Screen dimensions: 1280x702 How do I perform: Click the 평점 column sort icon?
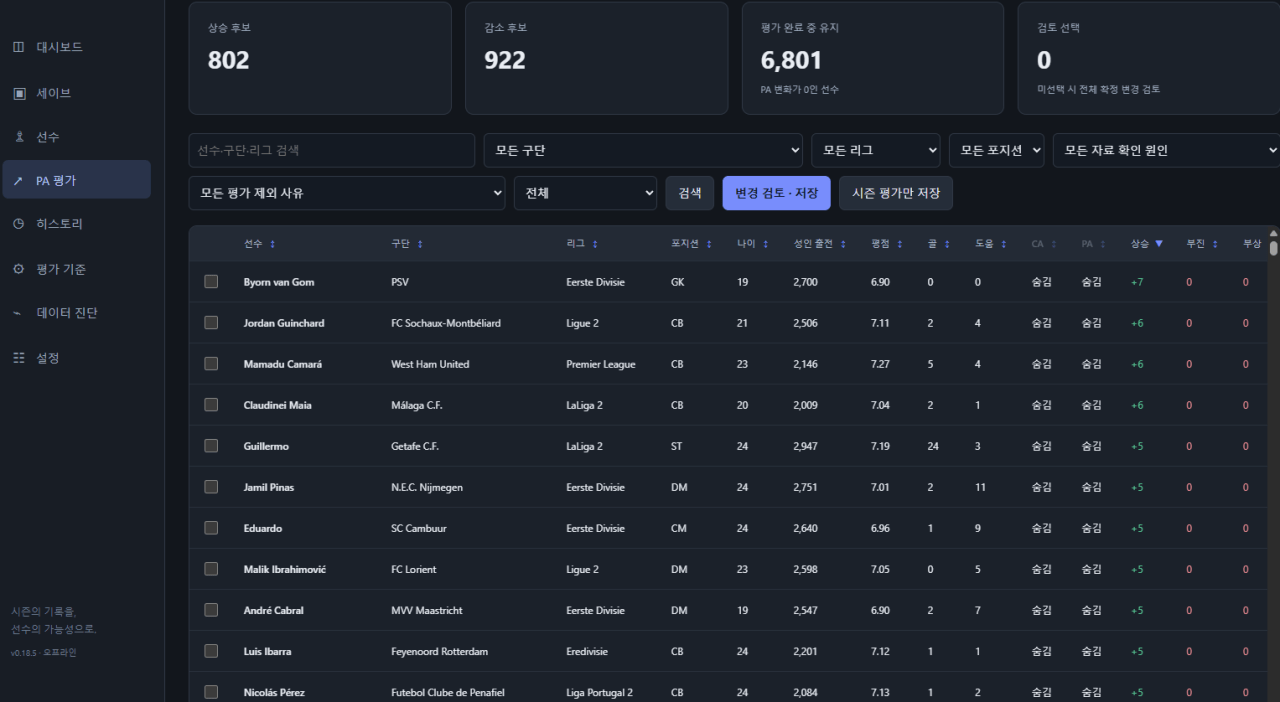[900, 244]
